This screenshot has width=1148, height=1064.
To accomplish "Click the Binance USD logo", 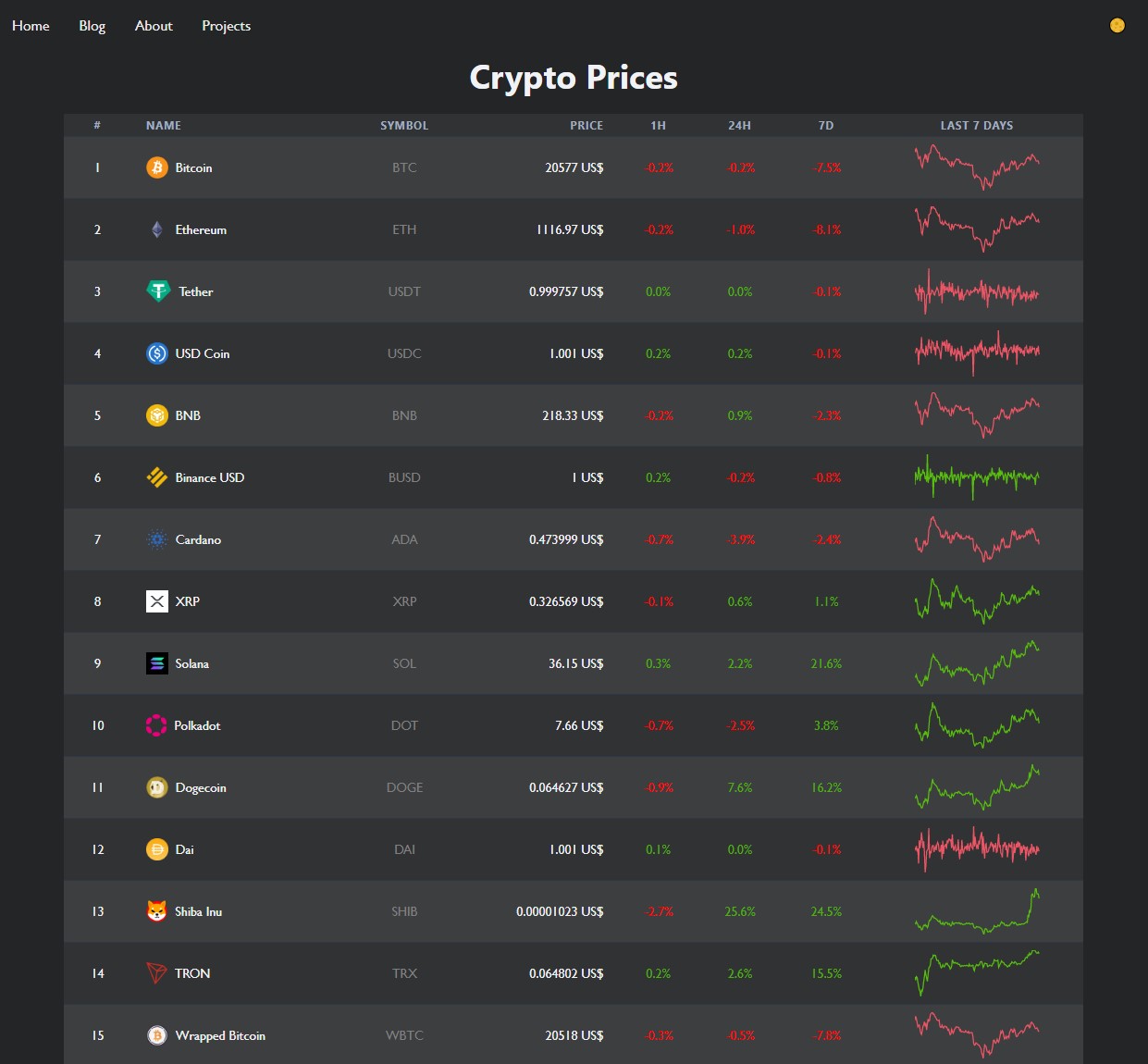I will 157,477.
